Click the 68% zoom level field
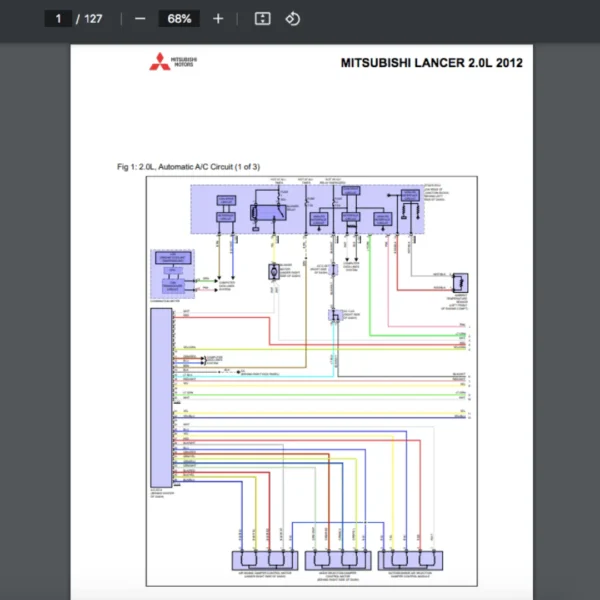 [181, 19]
